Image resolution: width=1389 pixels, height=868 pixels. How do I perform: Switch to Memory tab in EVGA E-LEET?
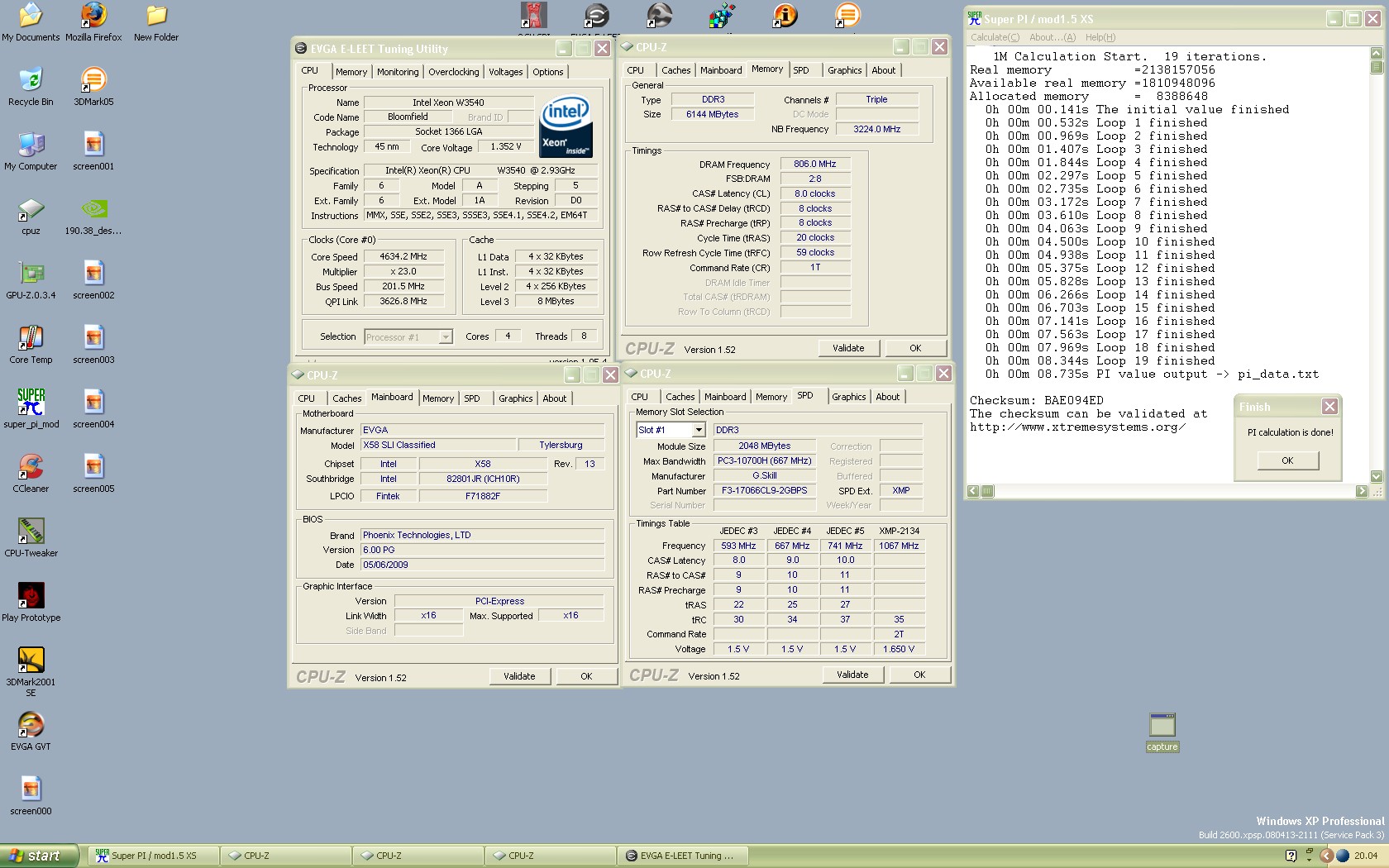(351, 72)
